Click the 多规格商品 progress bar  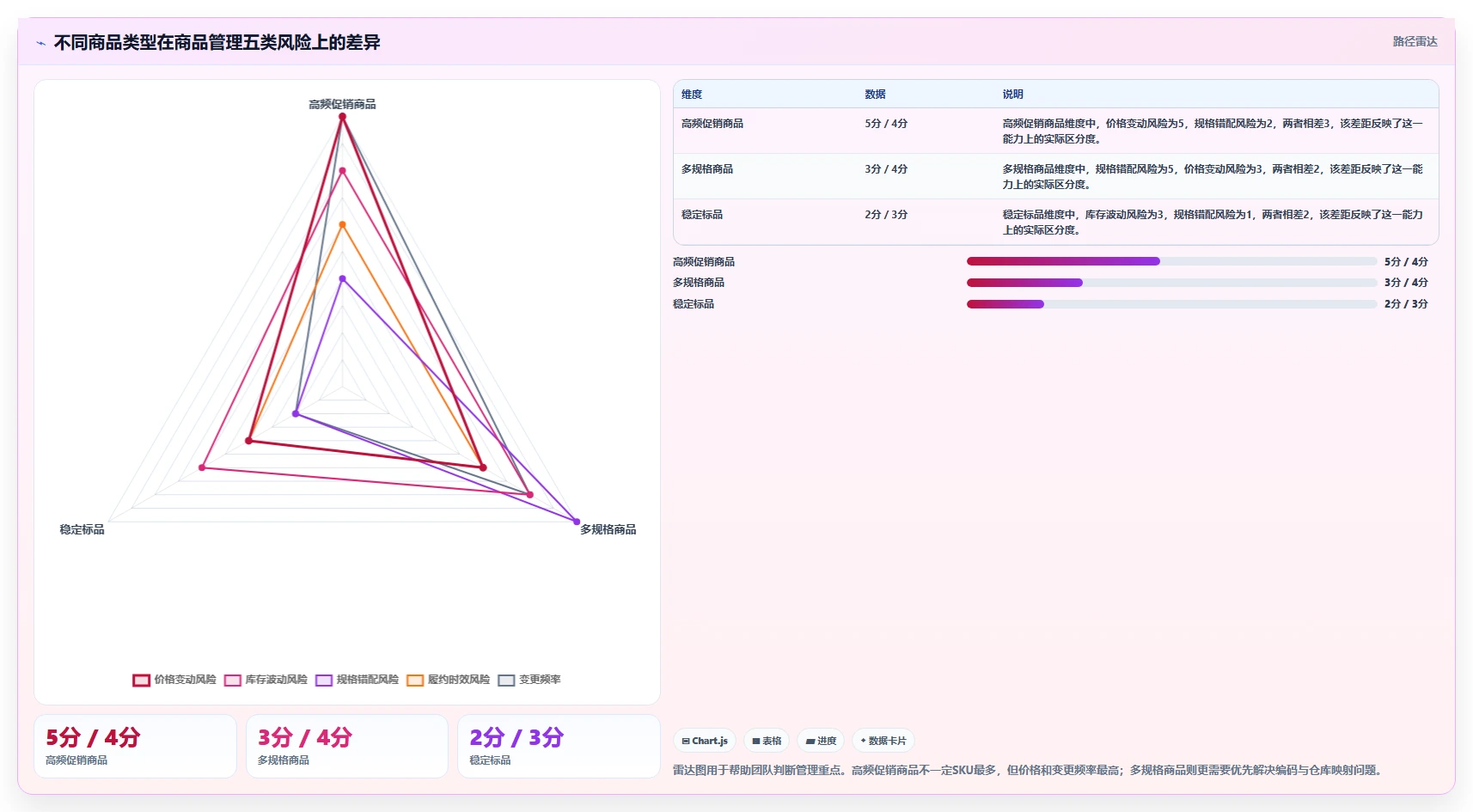point(1171,283)
